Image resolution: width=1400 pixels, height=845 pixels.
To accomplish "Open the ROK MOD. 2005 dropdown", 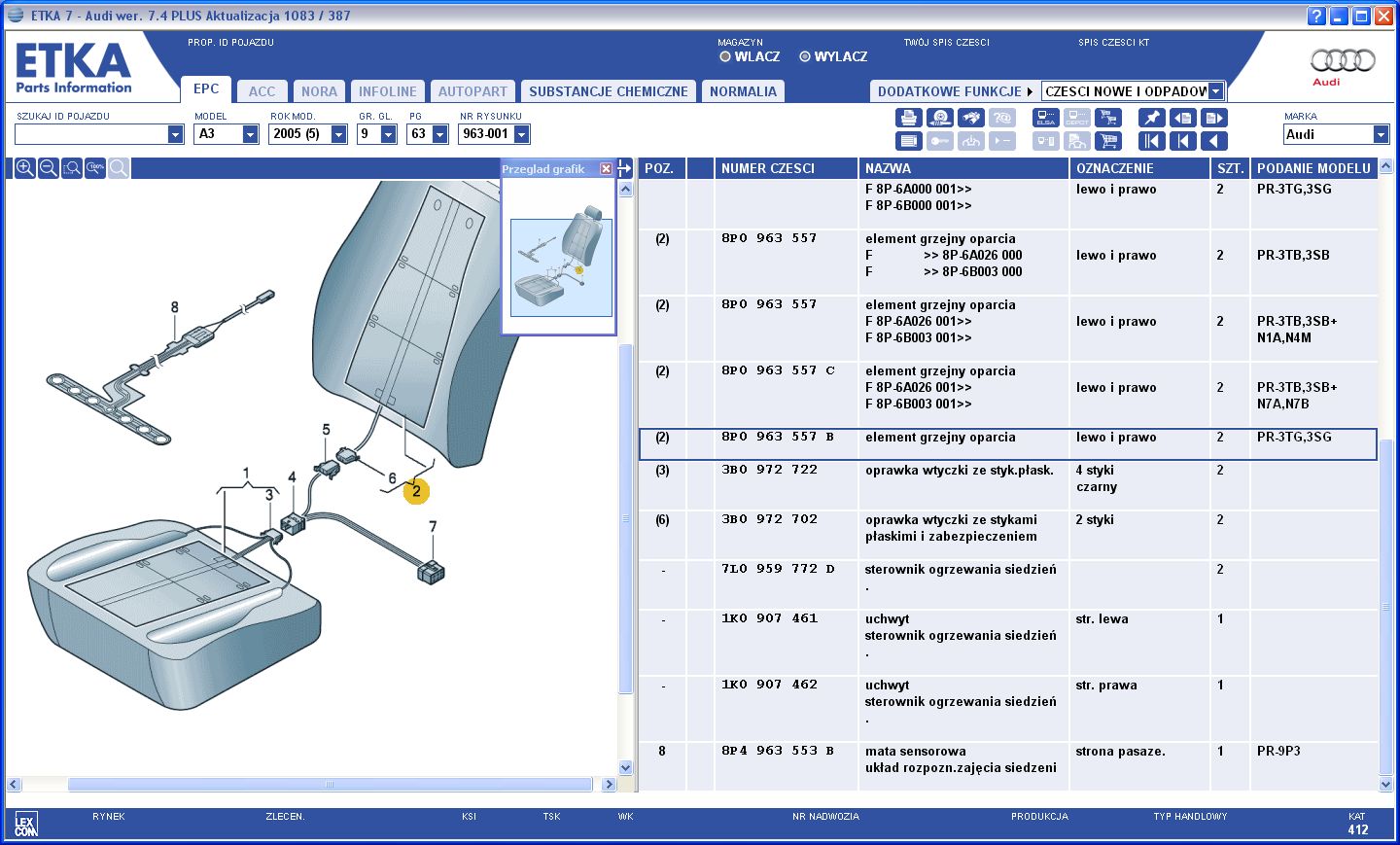I will tap(338, 134).
